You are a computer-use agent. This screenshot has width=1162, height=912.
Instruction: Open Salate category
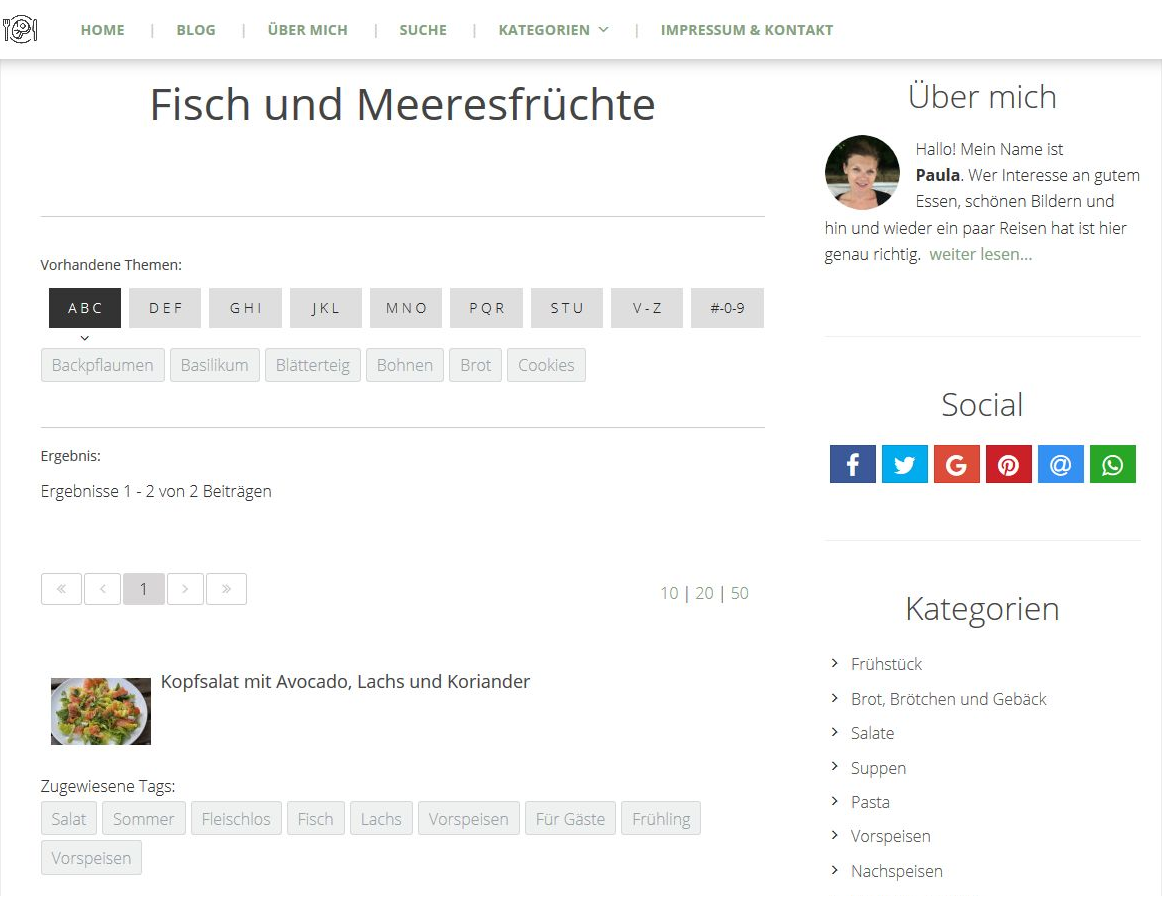(x=872, y=733)
